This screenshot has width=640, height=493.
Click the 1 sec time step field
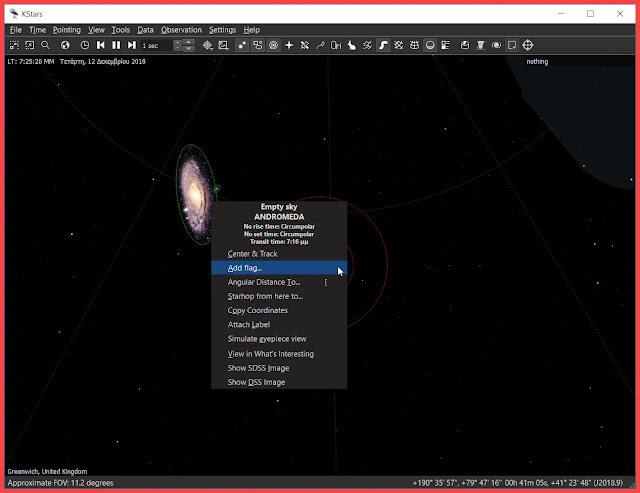(156, 46)
